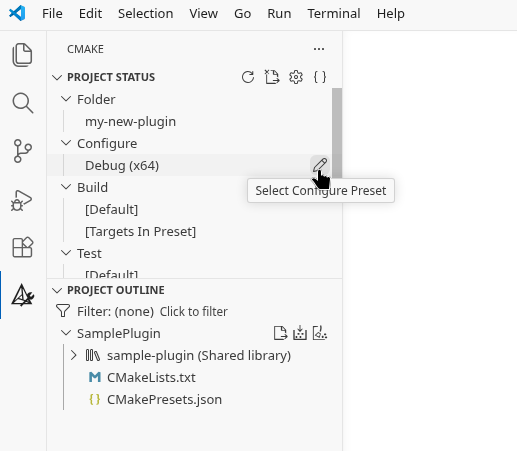Image resolution: width=517 pixels, height=451 pixels.
Task: Select the CMake Tools activity bar icon
Action: coord(22,295)
